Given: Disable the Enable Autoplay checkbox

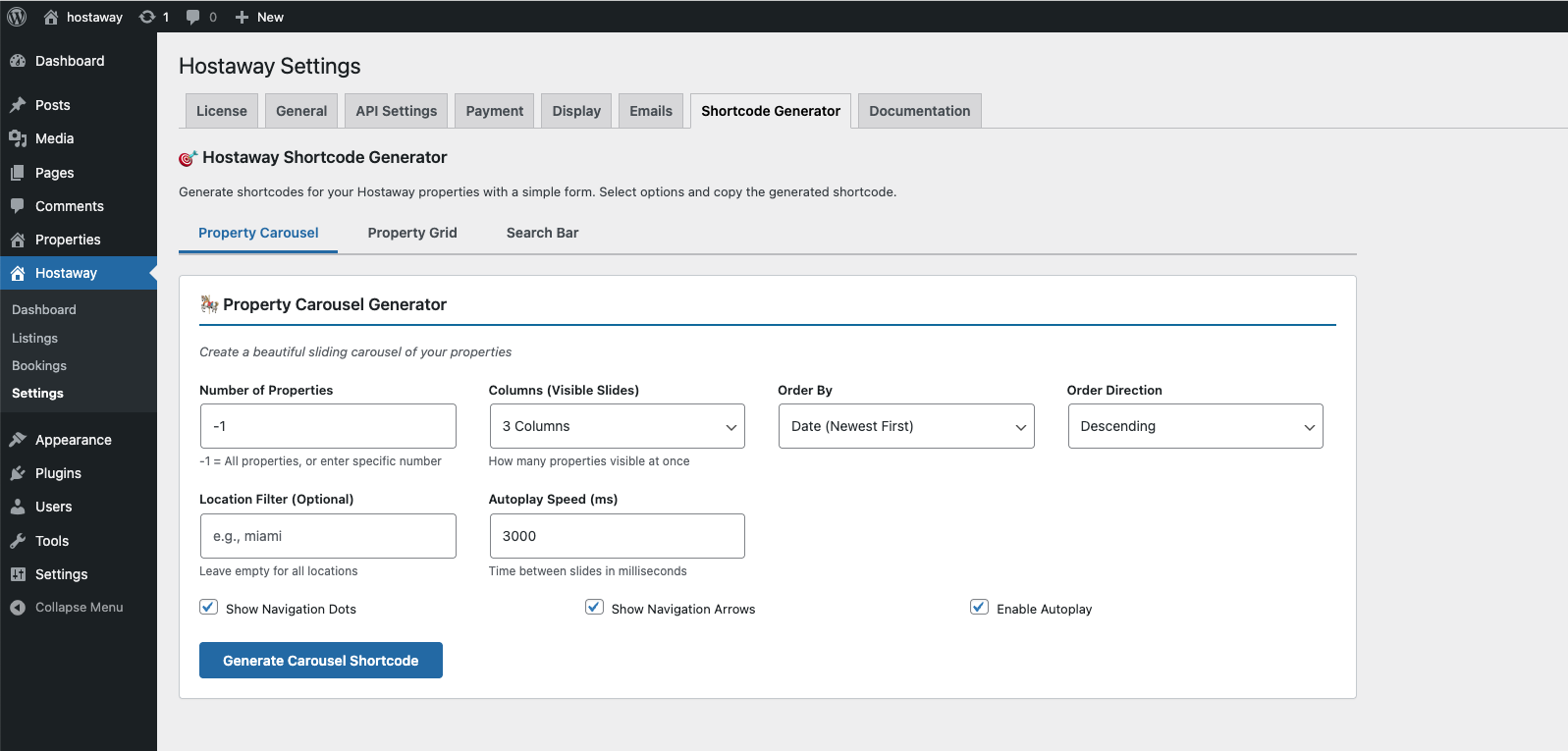Looking at the screenshot, I should pos(979,607).
